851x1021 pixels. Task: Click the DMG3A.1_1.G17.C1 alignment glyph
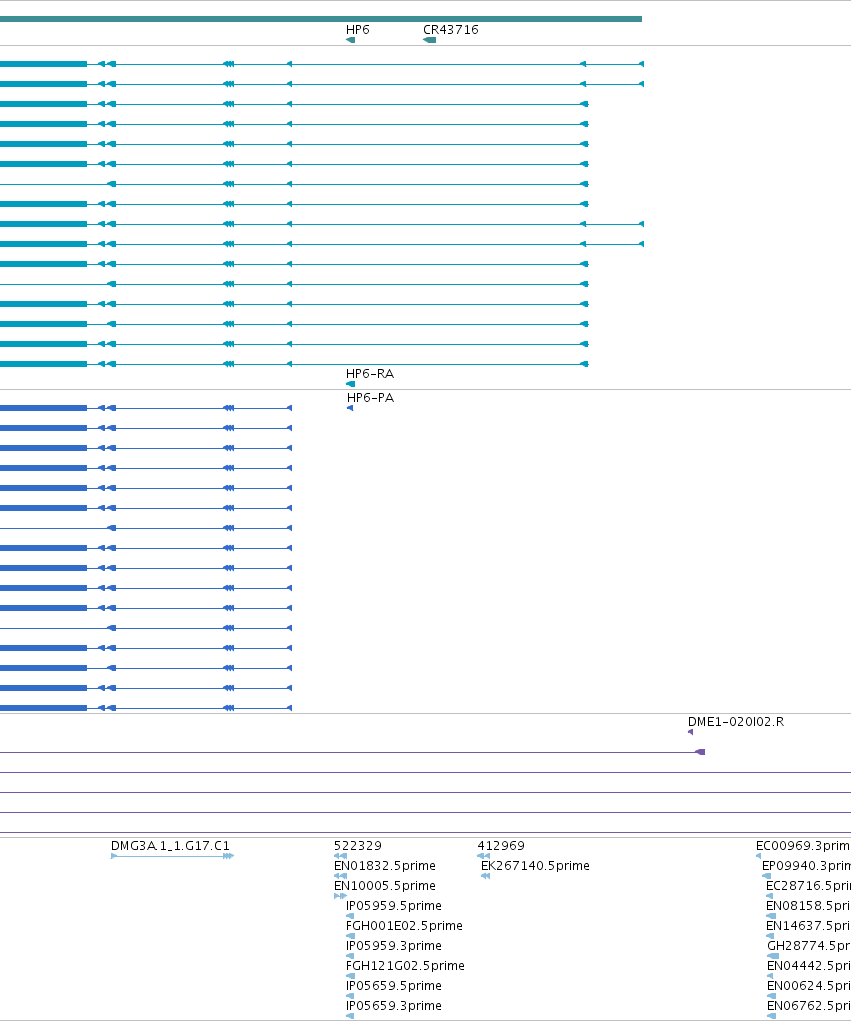tap(173, 856)
